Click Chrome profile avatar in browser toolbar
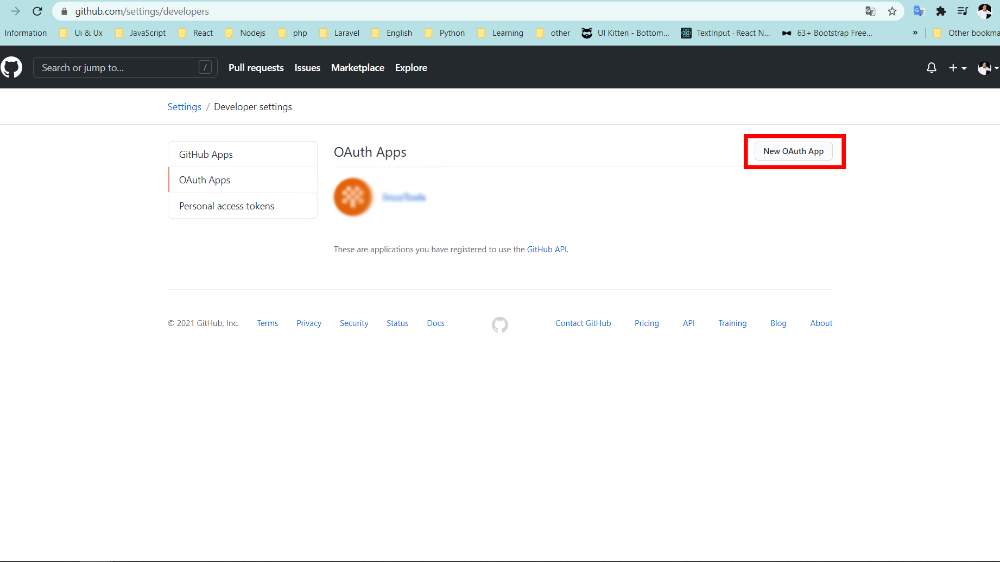This screenshot has width=1000, height=562. point(985,11)
